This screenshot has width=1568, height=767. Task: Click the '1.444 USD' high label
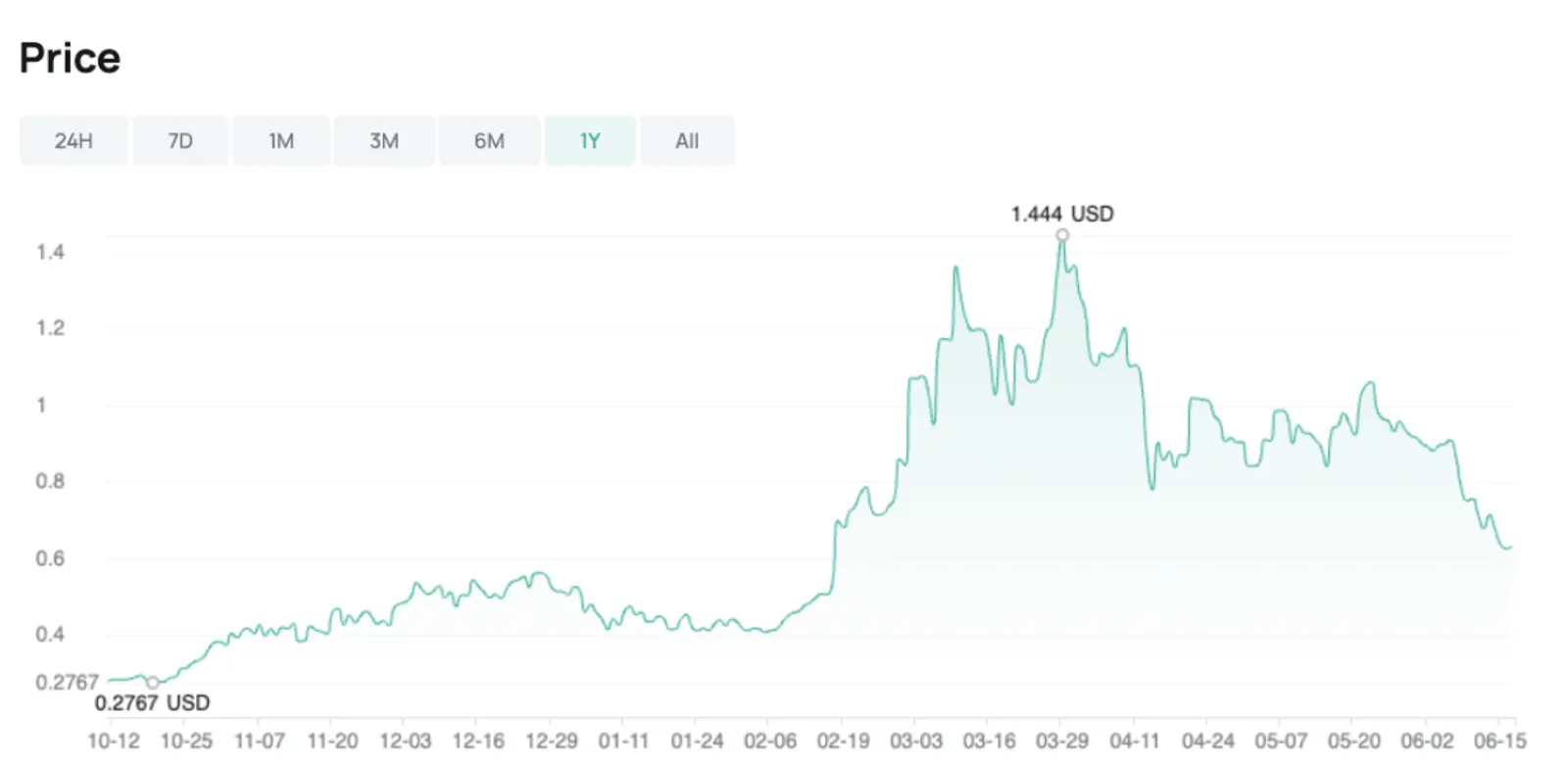tap(1062, 214)
